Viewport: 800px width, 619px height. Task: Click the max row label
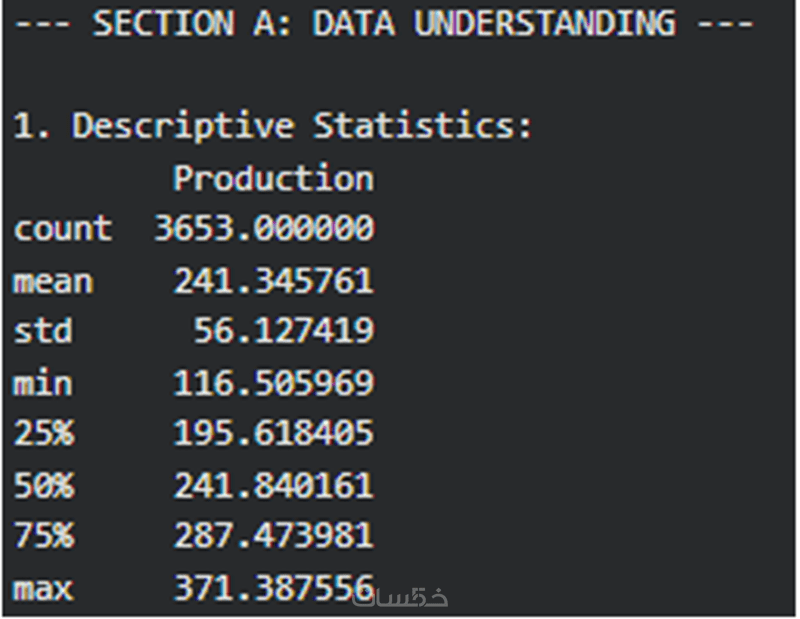42,589
